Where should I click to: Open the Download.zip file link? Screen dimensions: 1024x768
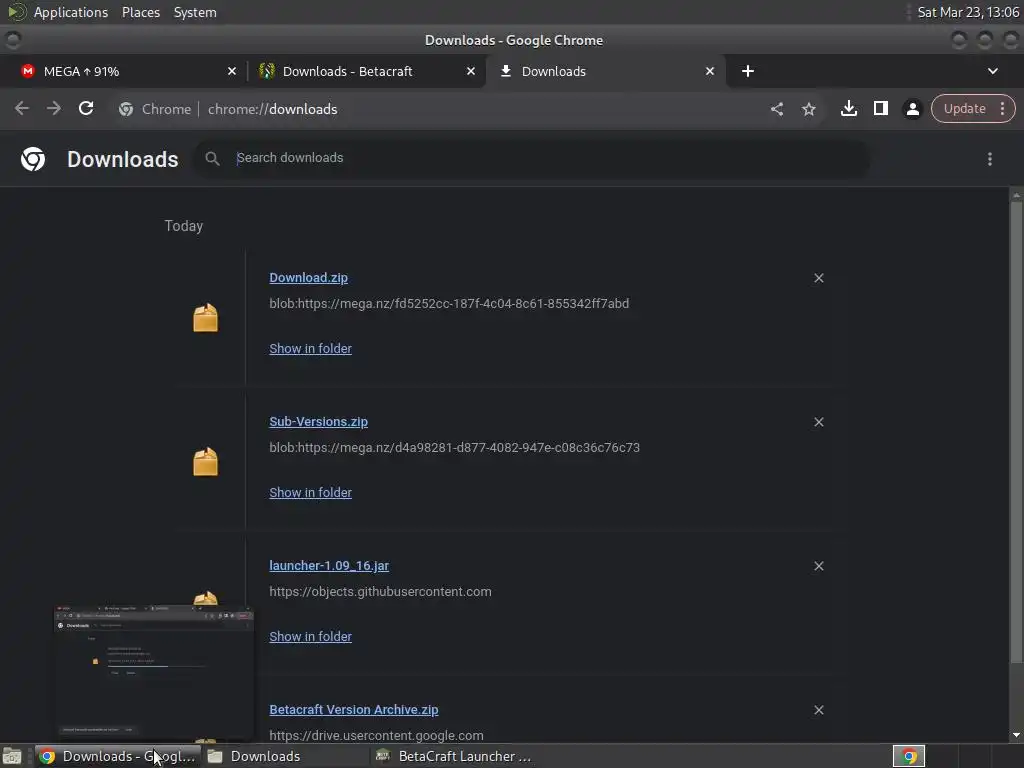308,278
